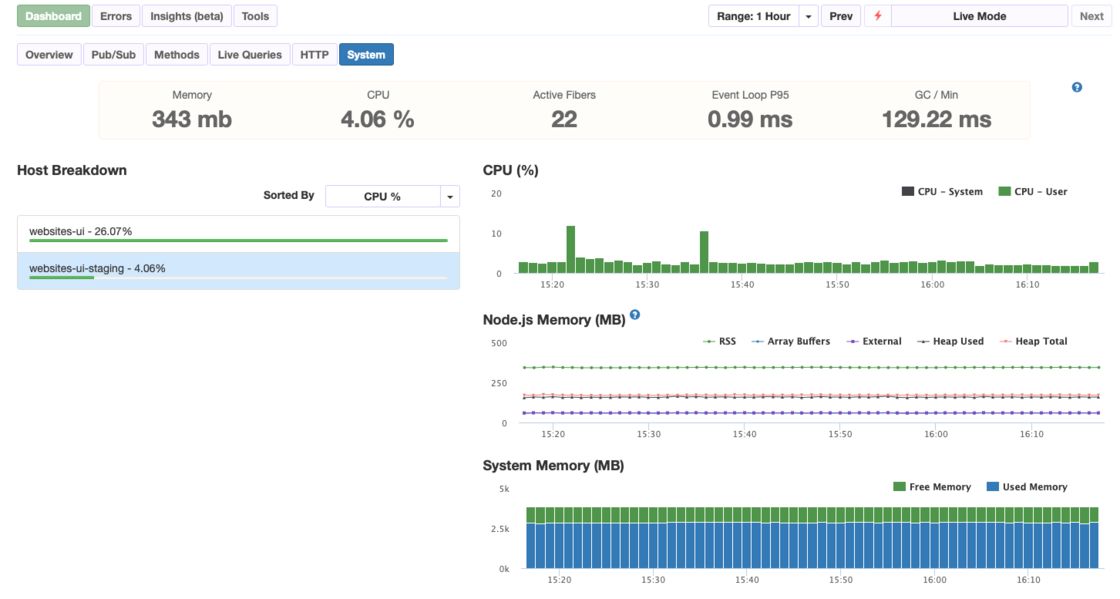The height and width of the screenshot is (599, 1120).
Task: Open the Sorted By CPU % dropdown
Action: [x=393, y=196]
